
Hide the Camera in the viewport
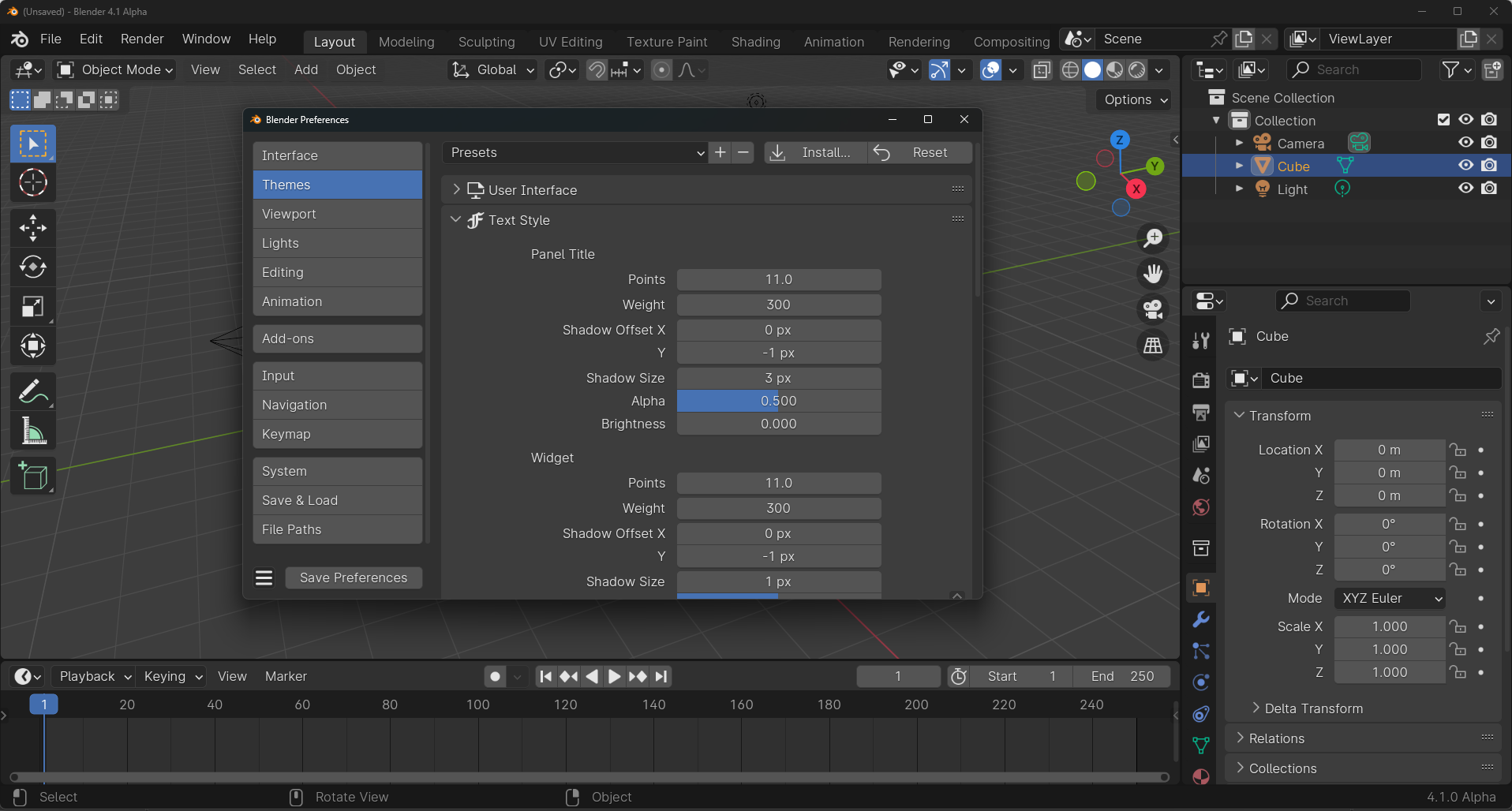(x=1465, y=143)
